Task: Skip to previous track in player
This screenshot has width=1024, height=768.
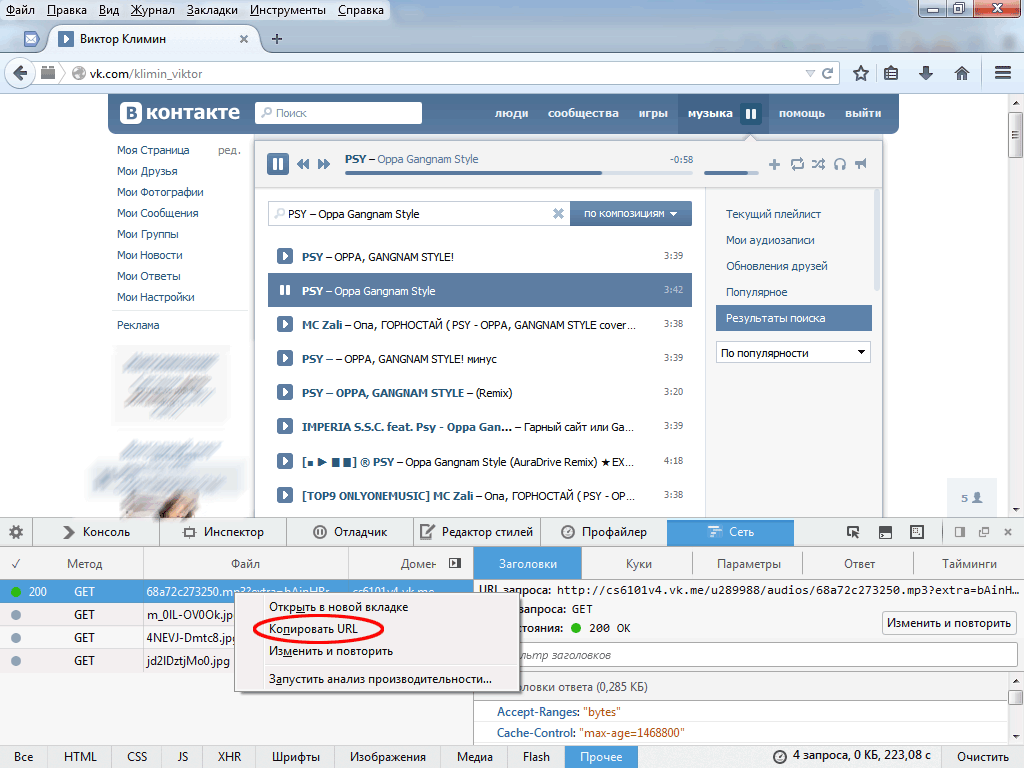Action: (303, 164)
